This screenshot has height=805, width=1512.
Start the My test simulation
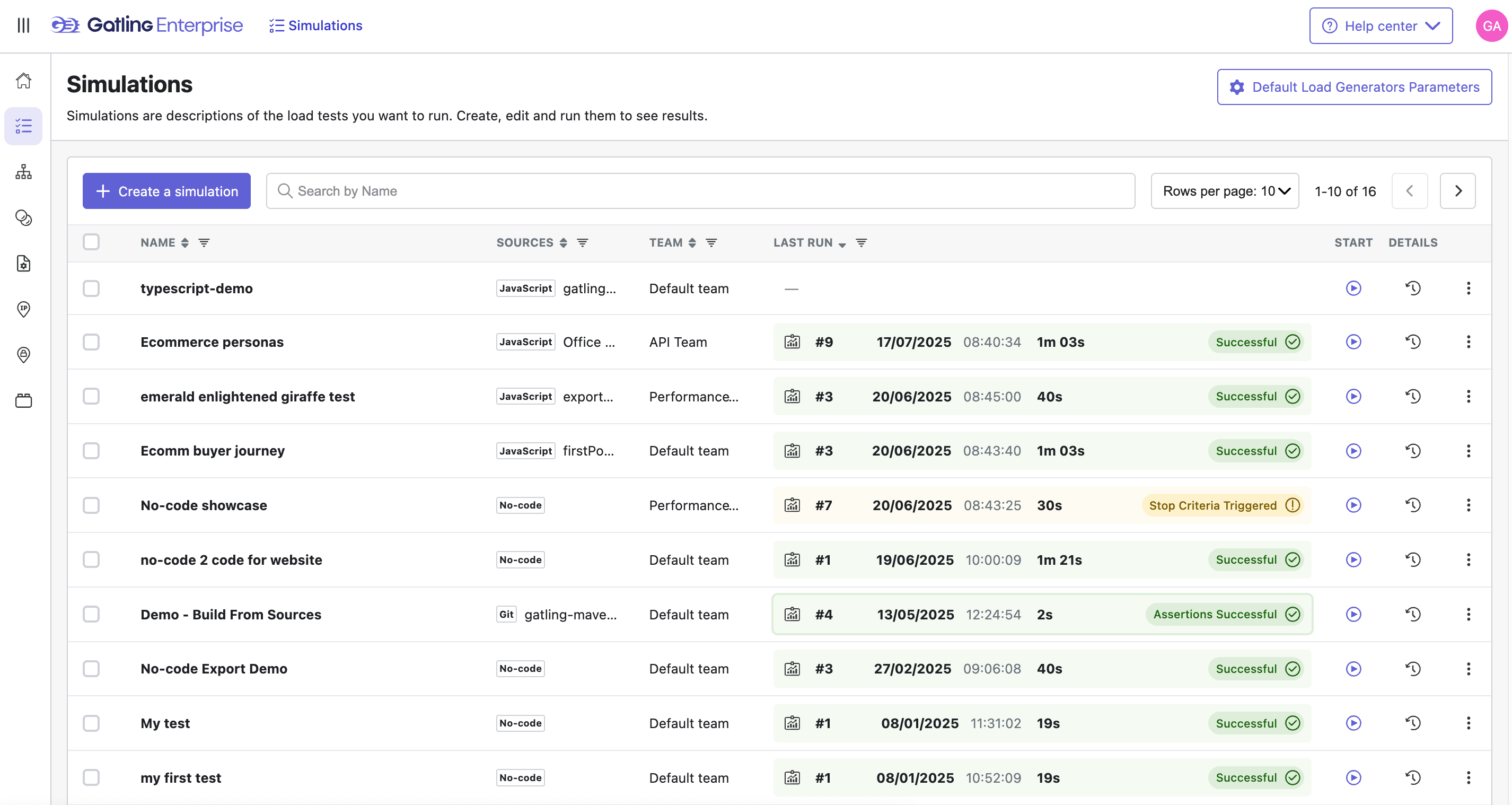[x=1353, y=723]
